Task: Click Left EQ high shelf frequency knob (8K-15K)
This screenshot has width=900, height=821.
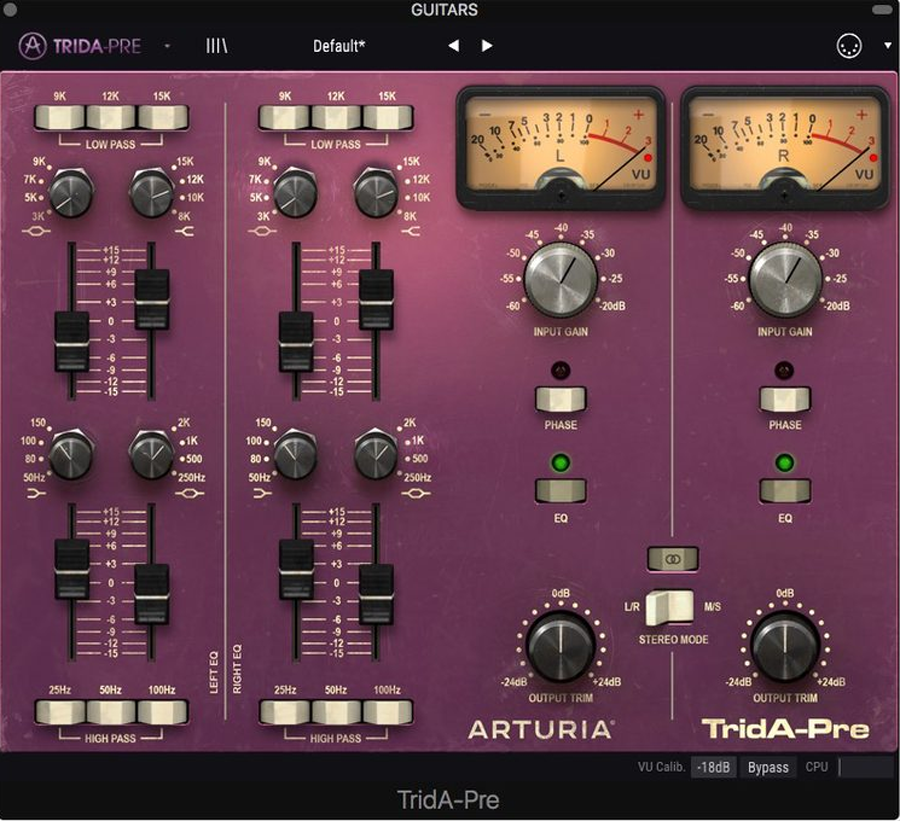Action: [152, 192]
